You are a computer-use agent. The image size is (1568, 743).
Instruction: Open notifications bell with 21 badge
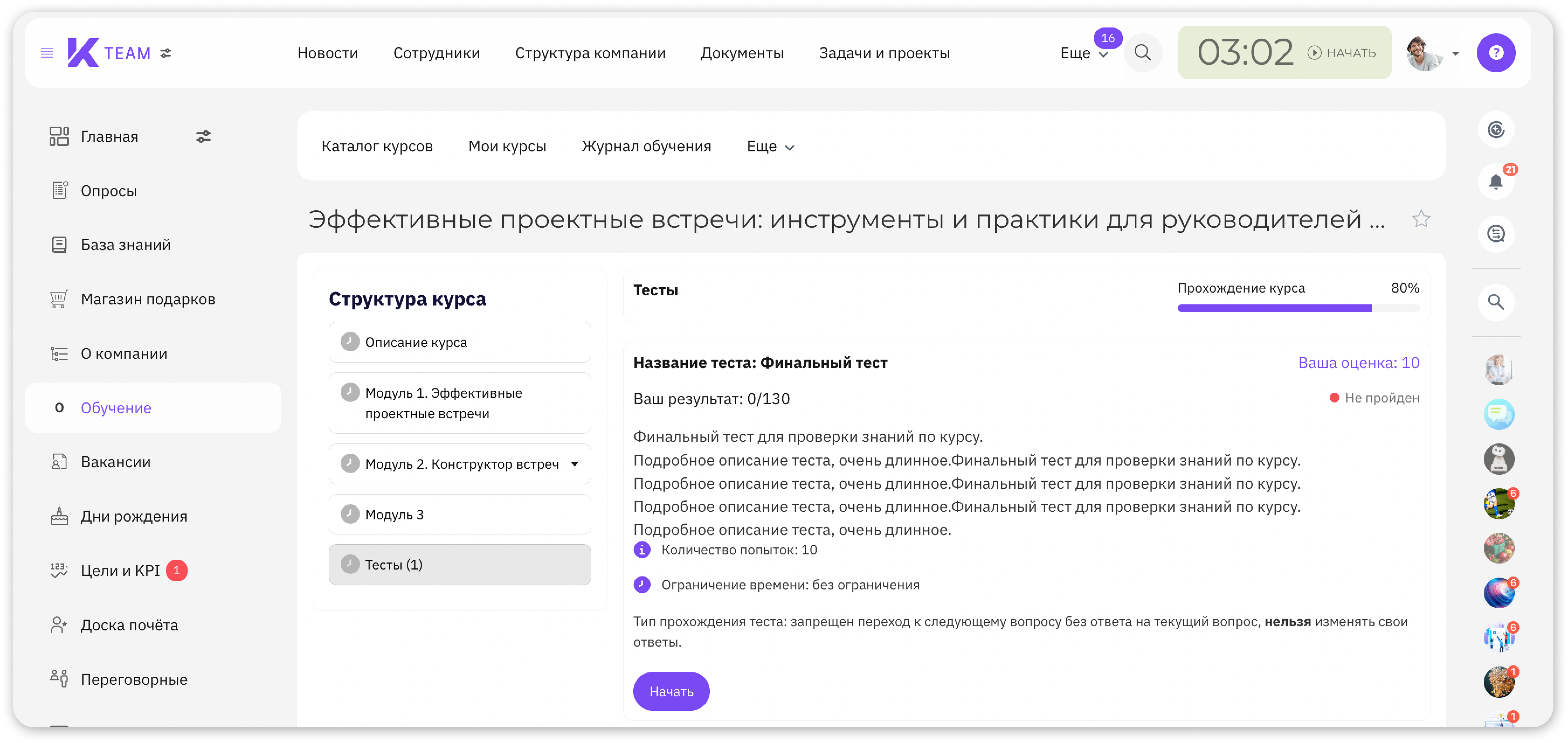click(1496, 181)
